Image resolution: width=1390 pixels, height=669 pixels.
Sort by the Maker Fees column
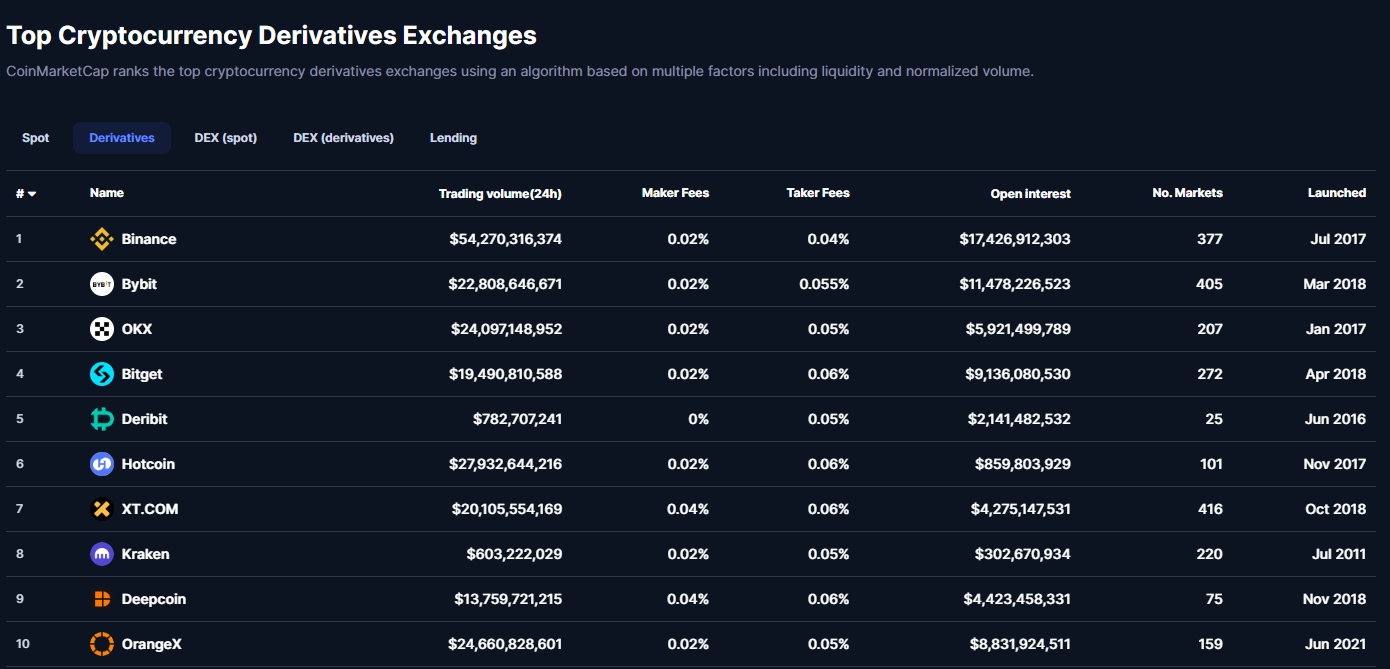pyautogui.click(x=675, y=193)
